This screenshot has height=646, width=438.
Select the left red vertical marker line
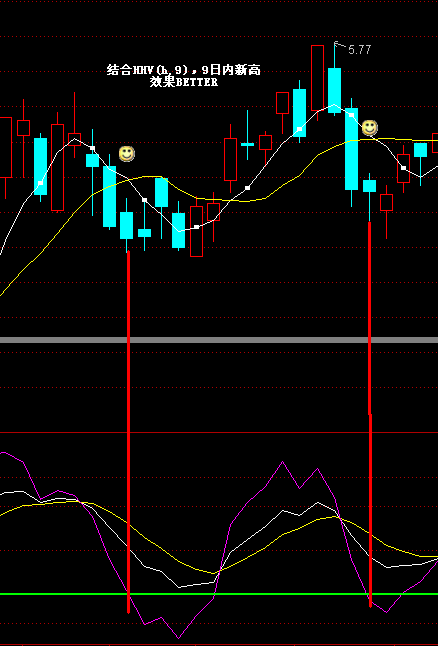(x=129, y=432)
